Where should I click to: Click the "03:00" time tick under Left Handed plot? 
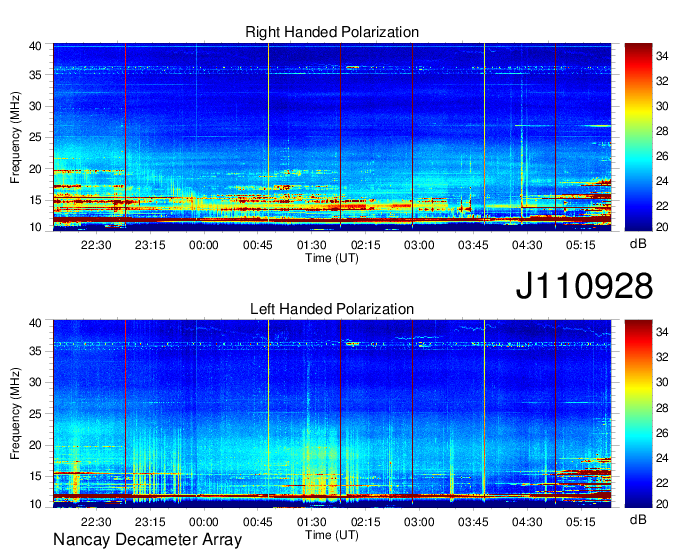tap(419, 522)
